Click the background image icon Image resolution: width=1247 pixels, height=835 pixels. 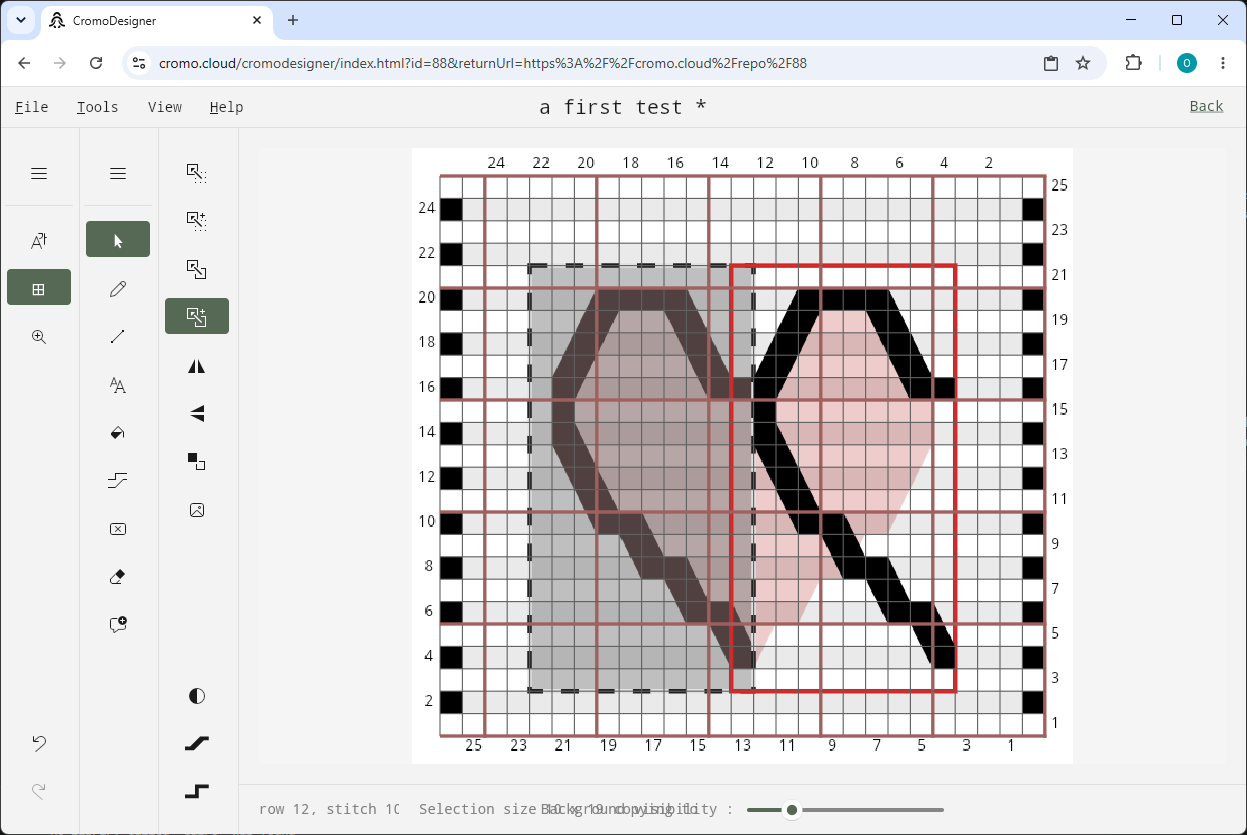click(197, 510)
